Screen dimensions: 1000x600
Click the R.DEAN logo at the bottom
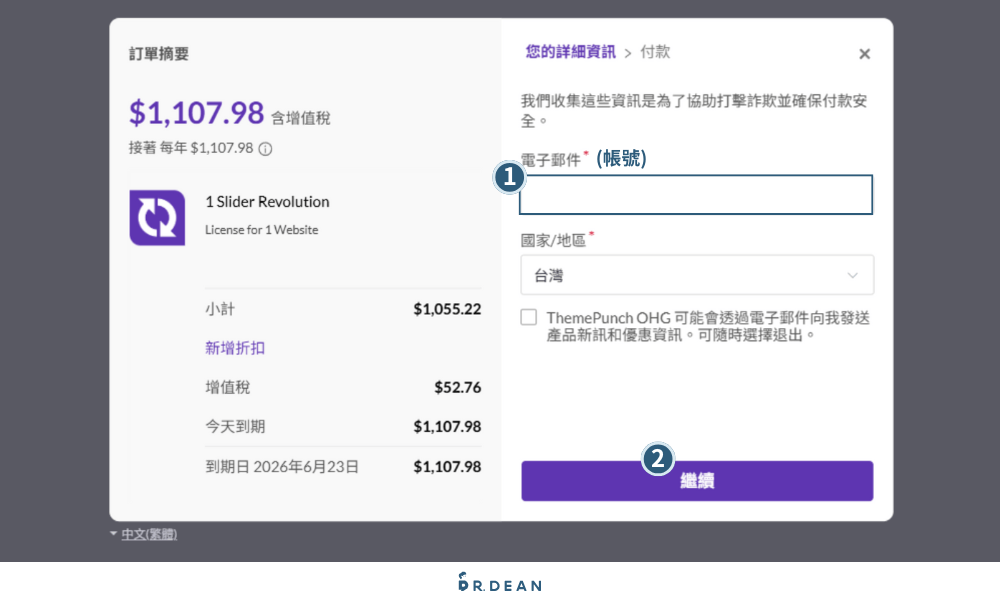[x=498, y=584]
